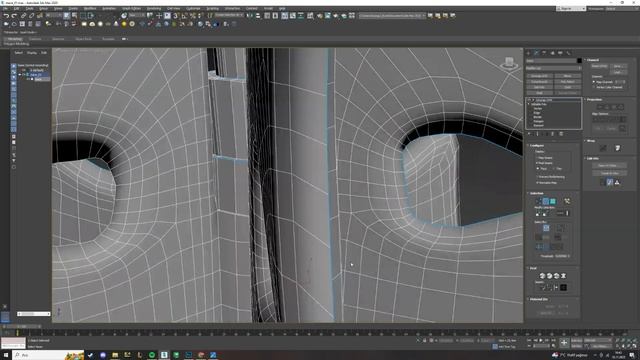
Task: Toggle the Map Seams checkbox
Action: coord(545,158)
